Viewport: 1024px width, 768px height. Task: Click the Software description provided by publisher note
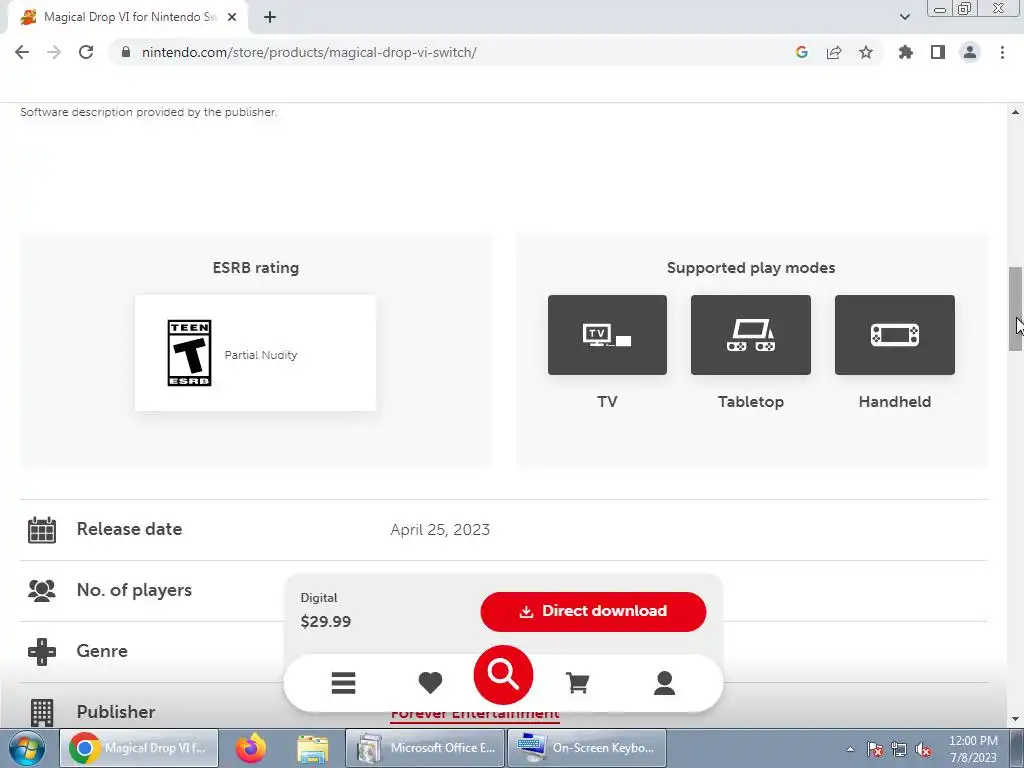click(149, 112)
